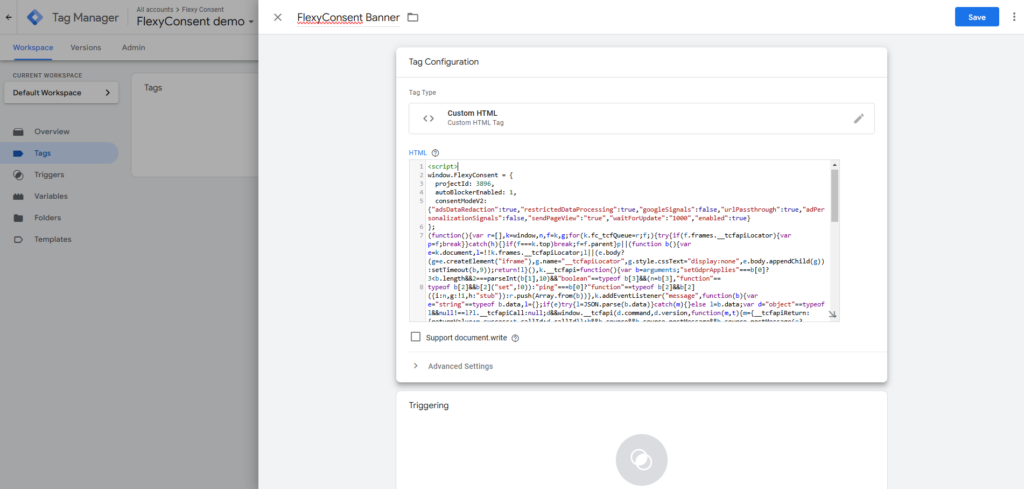Click the folder icon next to tag name

[413, 17]
